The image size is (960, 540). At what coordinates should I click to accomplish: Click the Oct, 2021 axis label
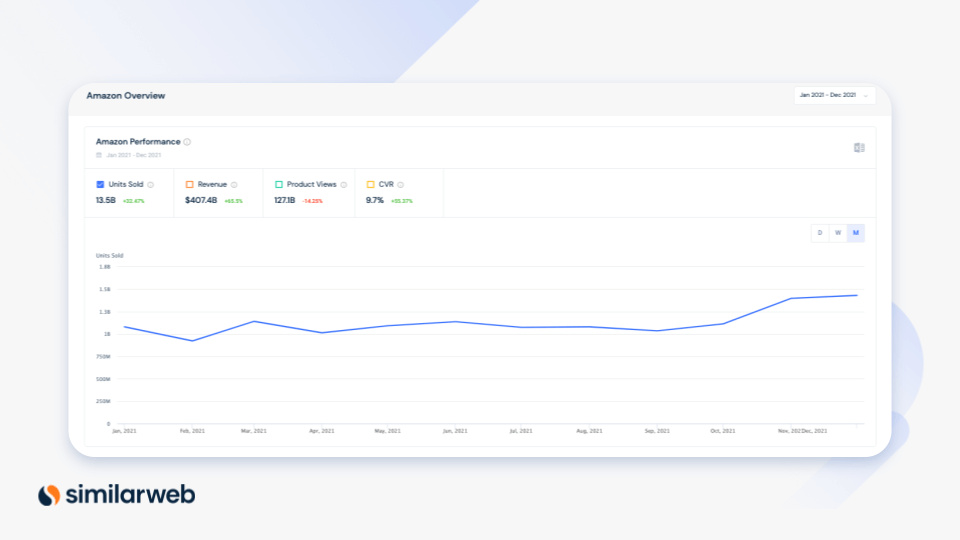tap(722, 431)
